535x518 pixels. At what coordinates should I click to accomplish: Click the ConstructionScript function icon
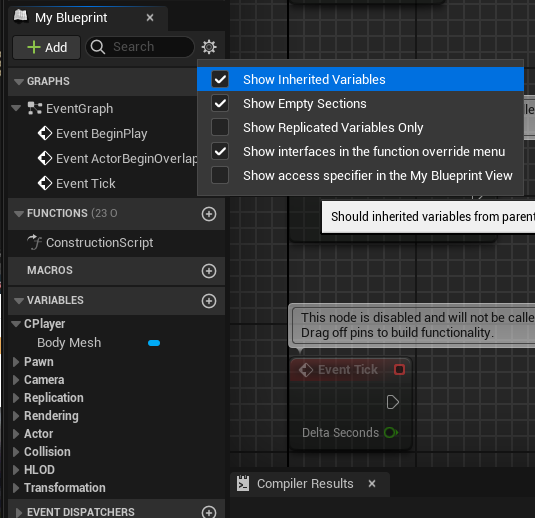point(34,242)
